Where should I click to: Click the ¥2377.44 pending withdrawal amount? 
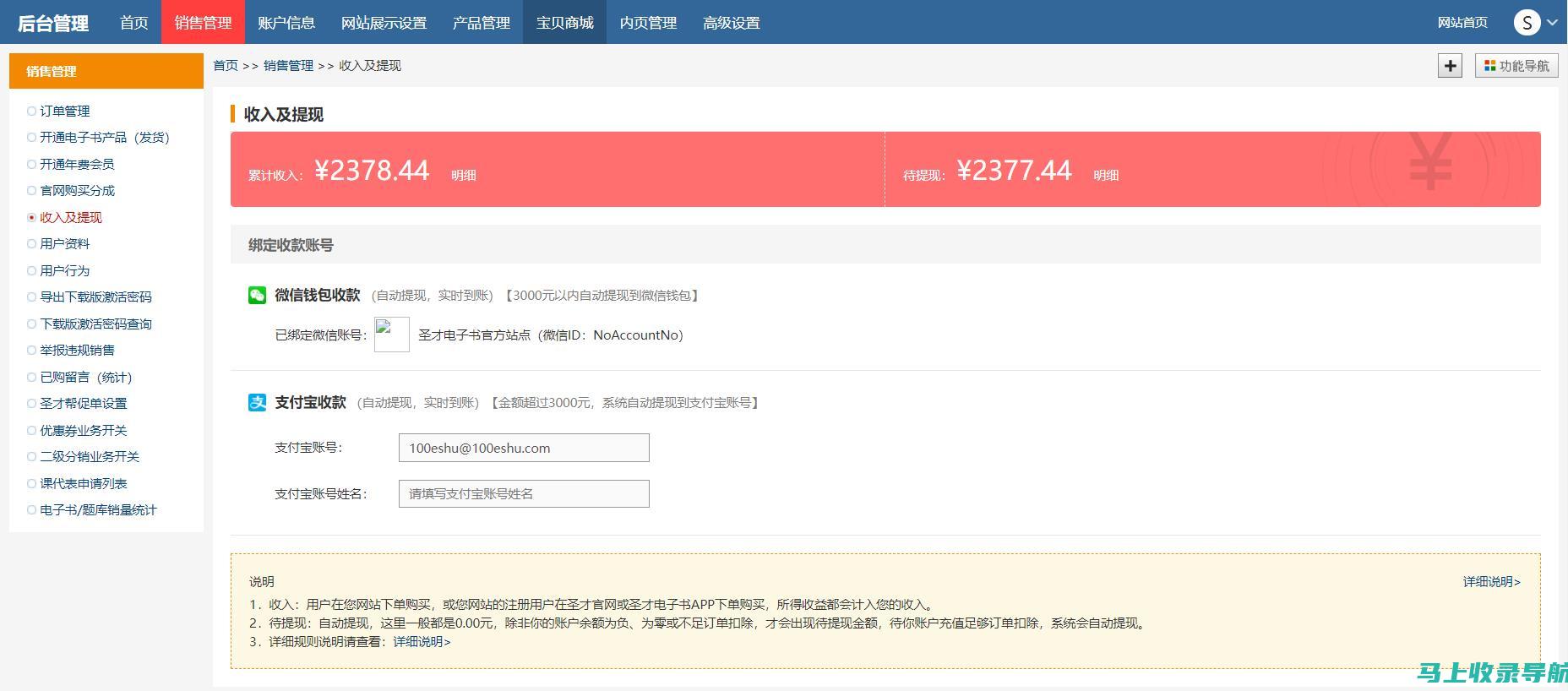[x=1014, y=171]
